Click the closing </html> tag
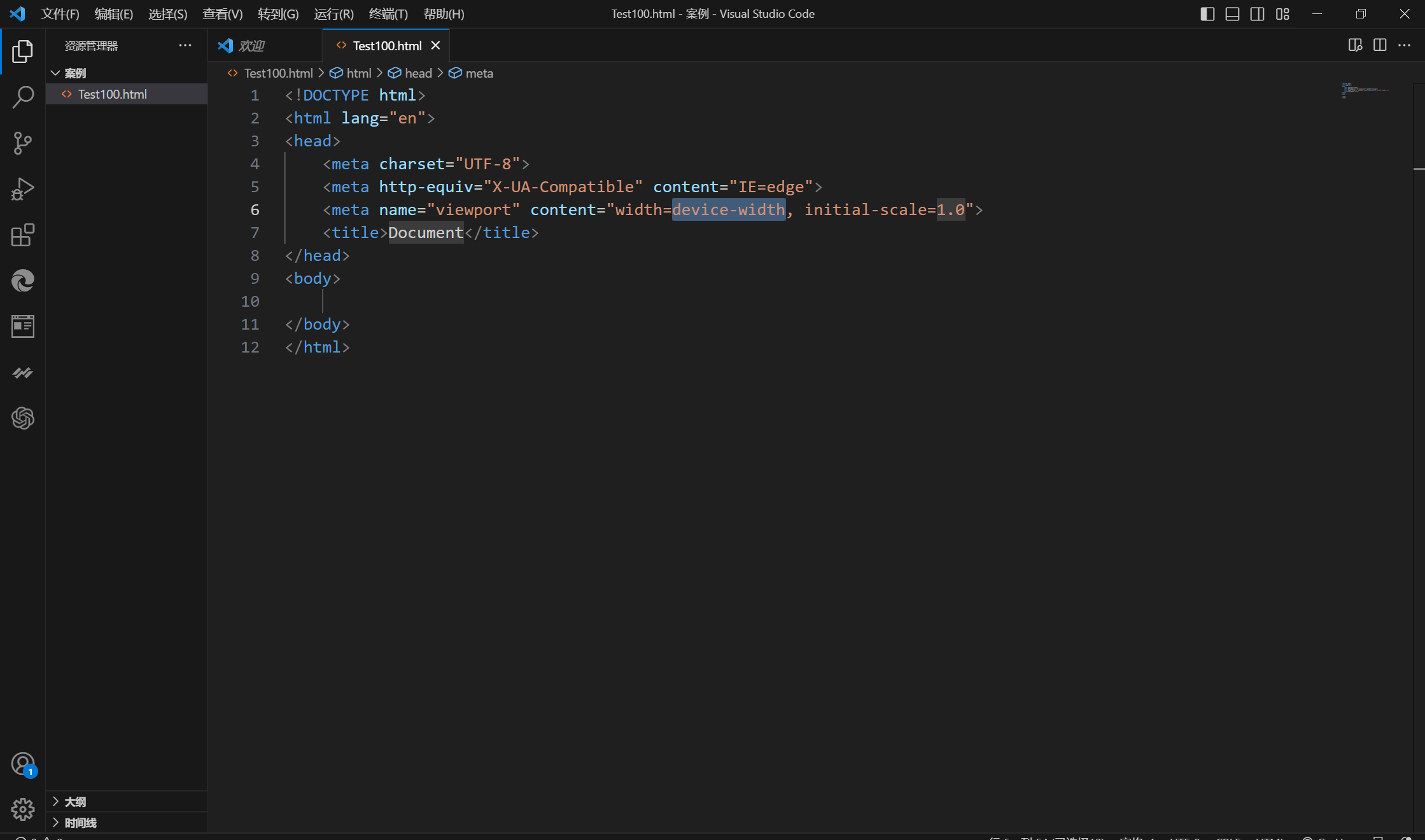This screenshot has width=1425, height=840. click(x=318, y=347)
